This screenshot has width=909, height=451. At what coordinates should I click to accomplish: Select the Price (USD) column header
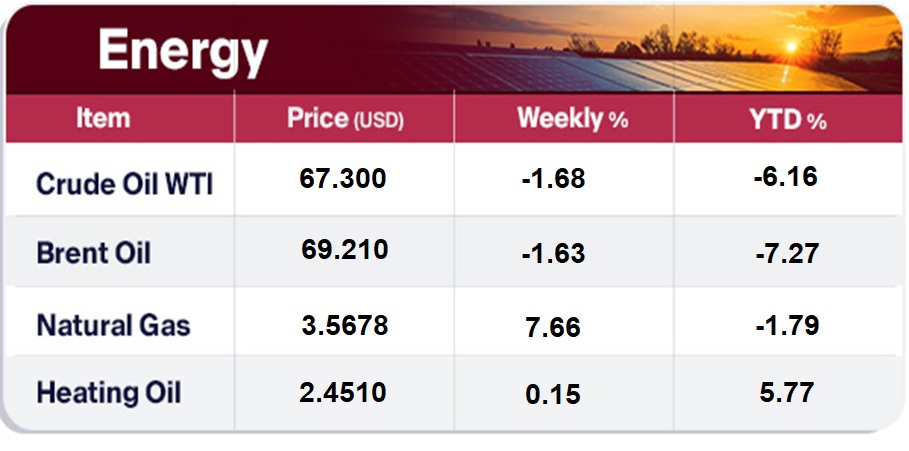click(x=344, y=119)
